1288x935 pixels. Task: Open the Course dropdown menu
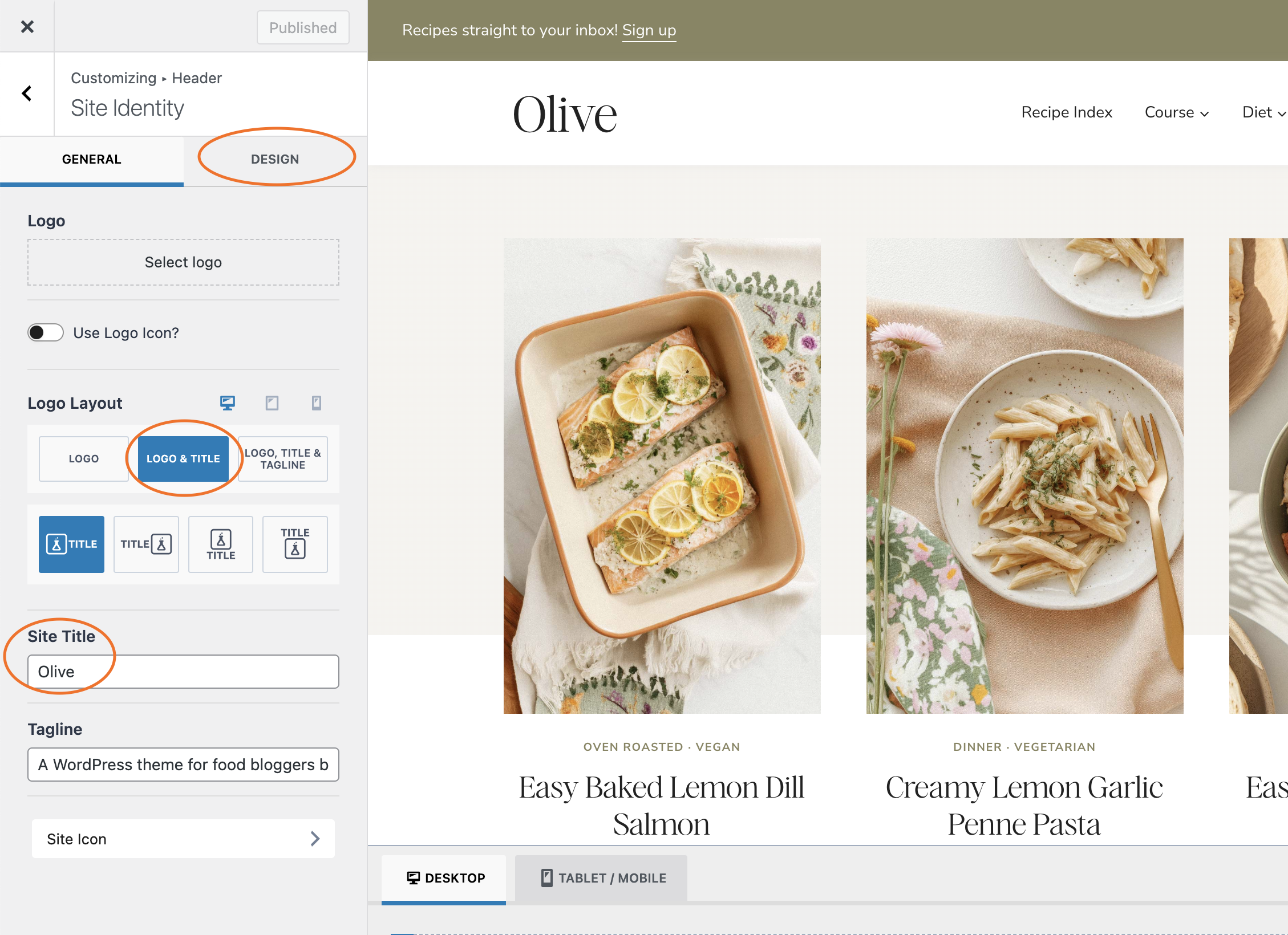tap(1176, 112)
